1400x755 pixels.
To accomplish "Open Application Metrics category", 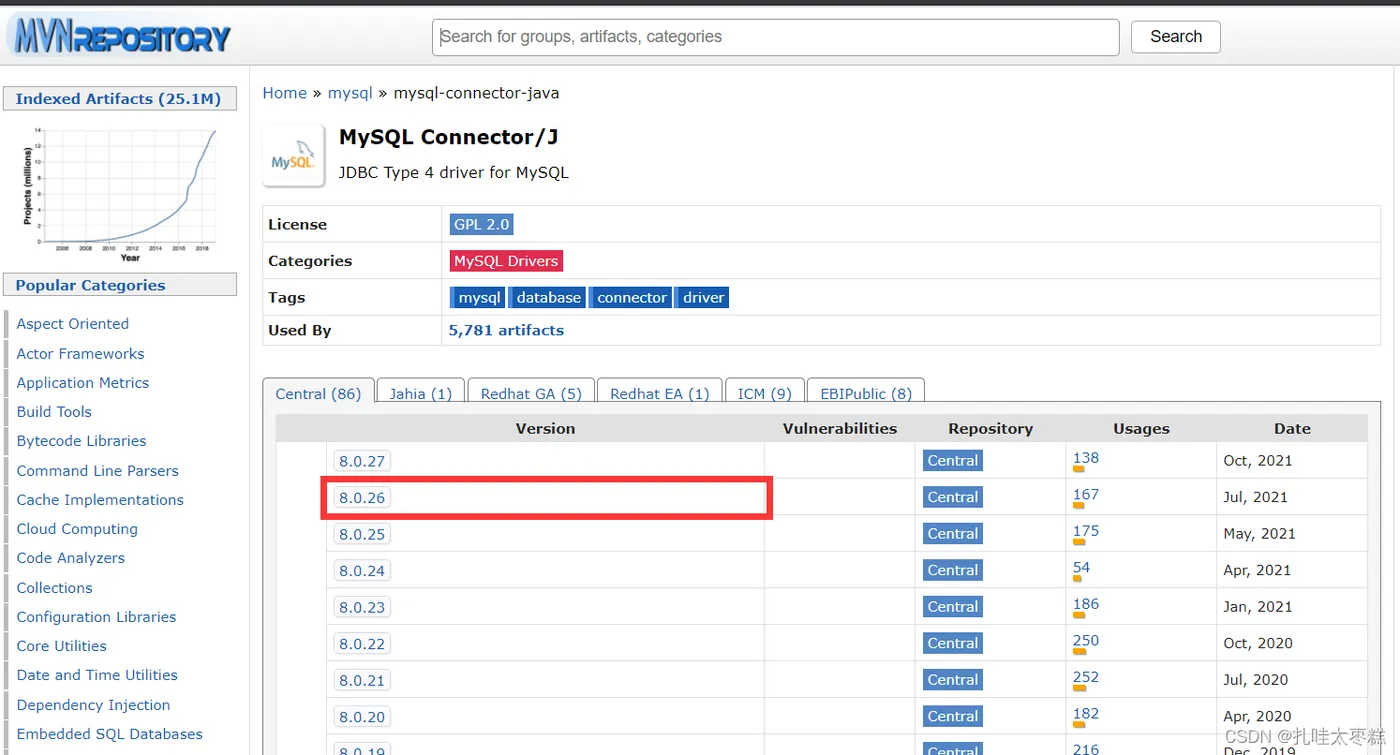I will 83,383.
